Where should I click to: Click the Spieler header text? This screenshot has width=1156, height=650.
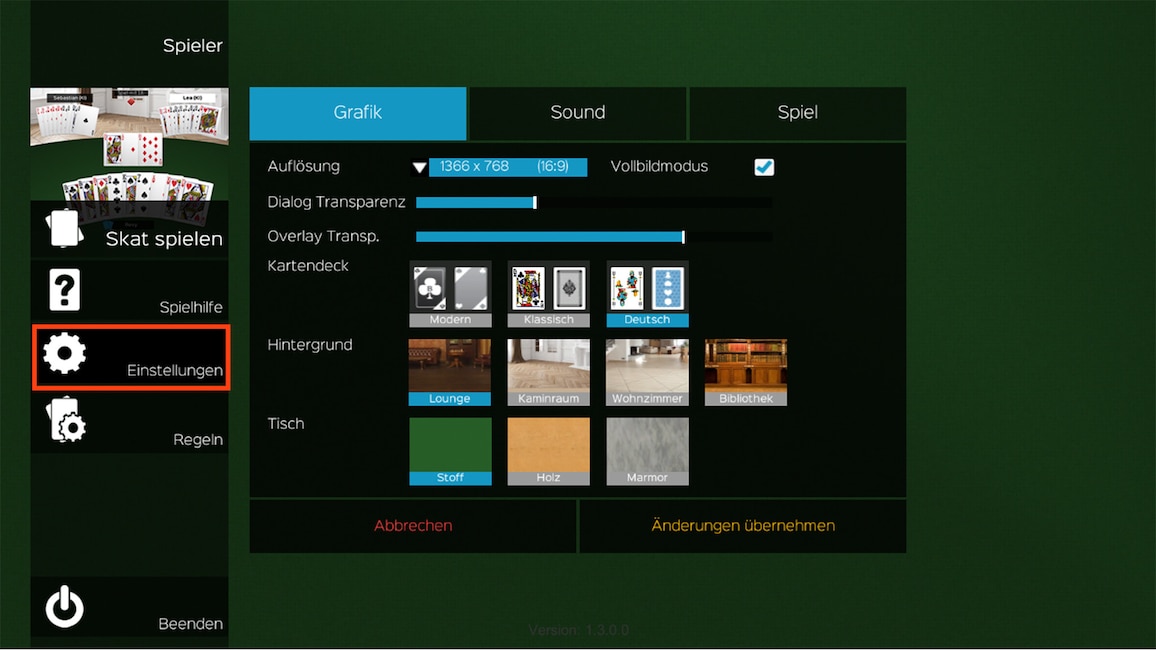(192, 46)
